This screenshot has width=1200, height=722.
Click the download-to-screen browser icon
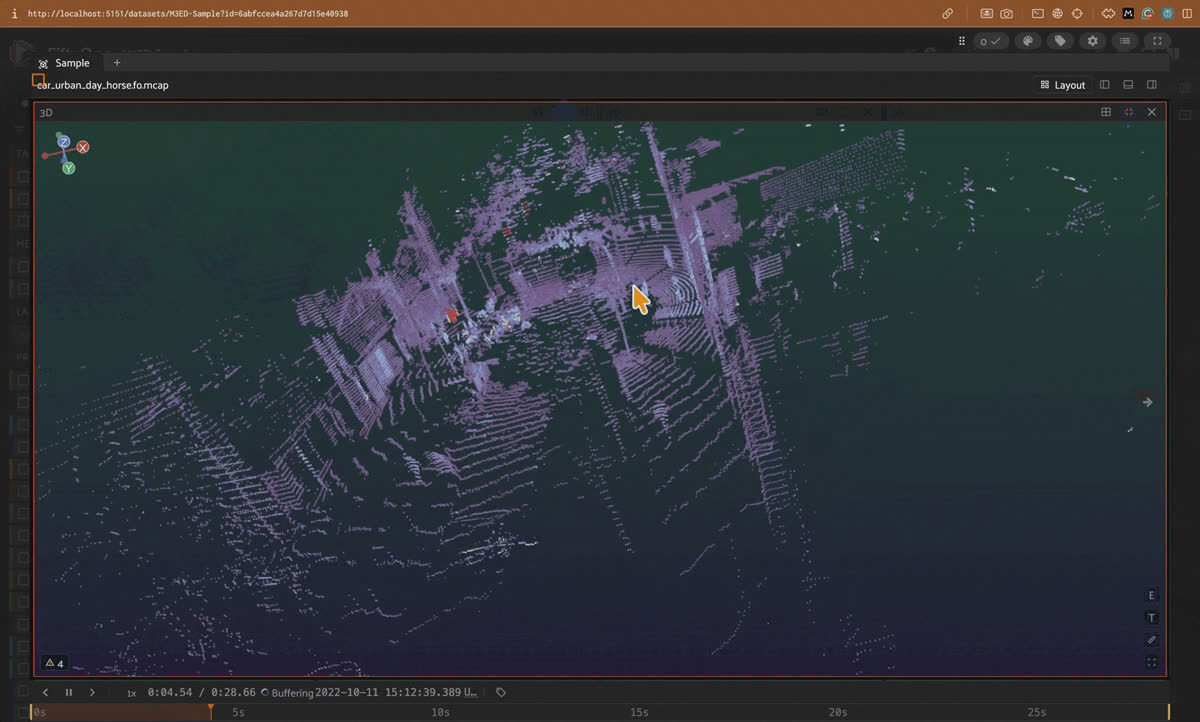click(x=987, y=14)
